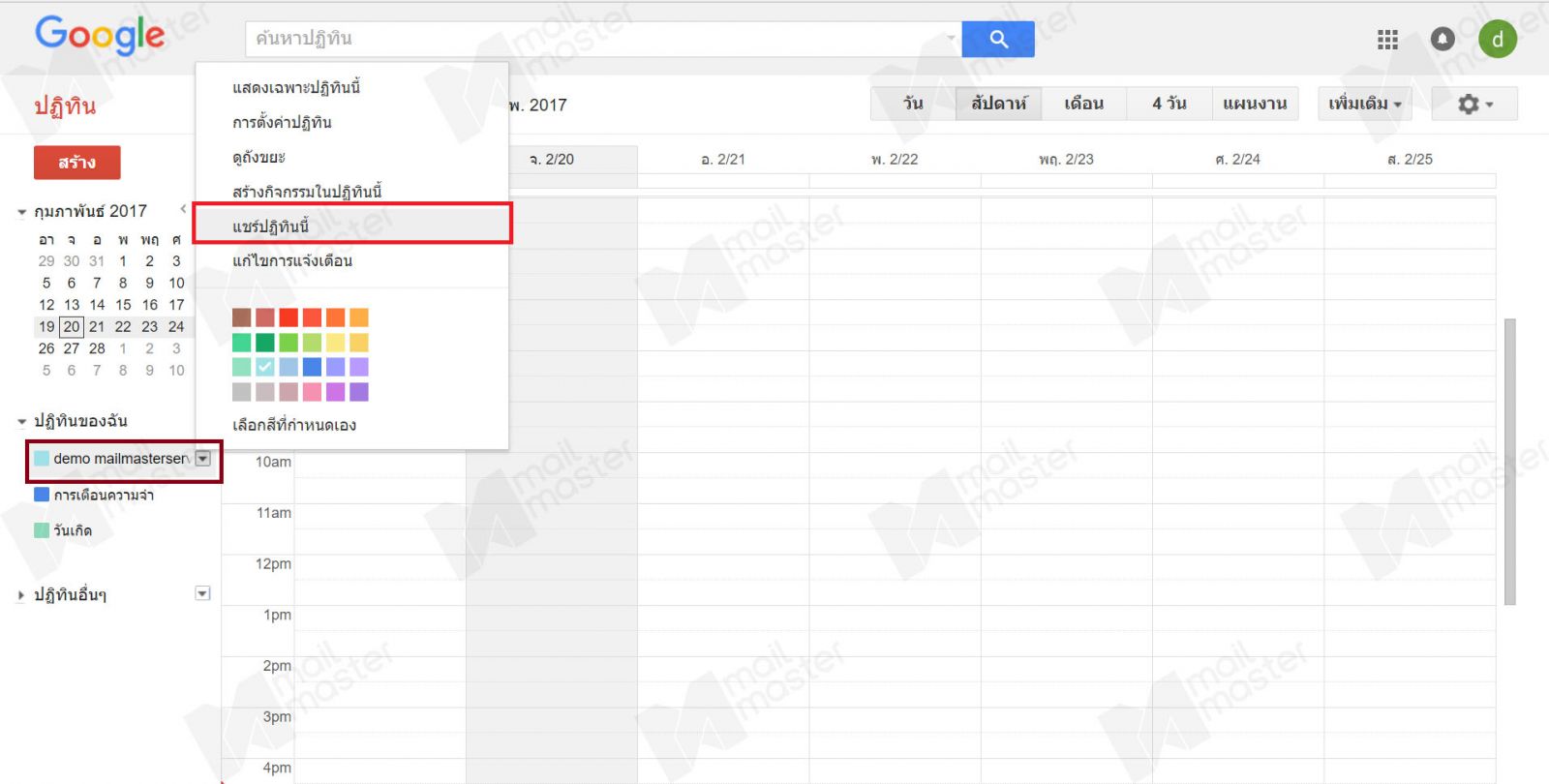
Task: Switch to วัน day view
Action: [913, 104]
